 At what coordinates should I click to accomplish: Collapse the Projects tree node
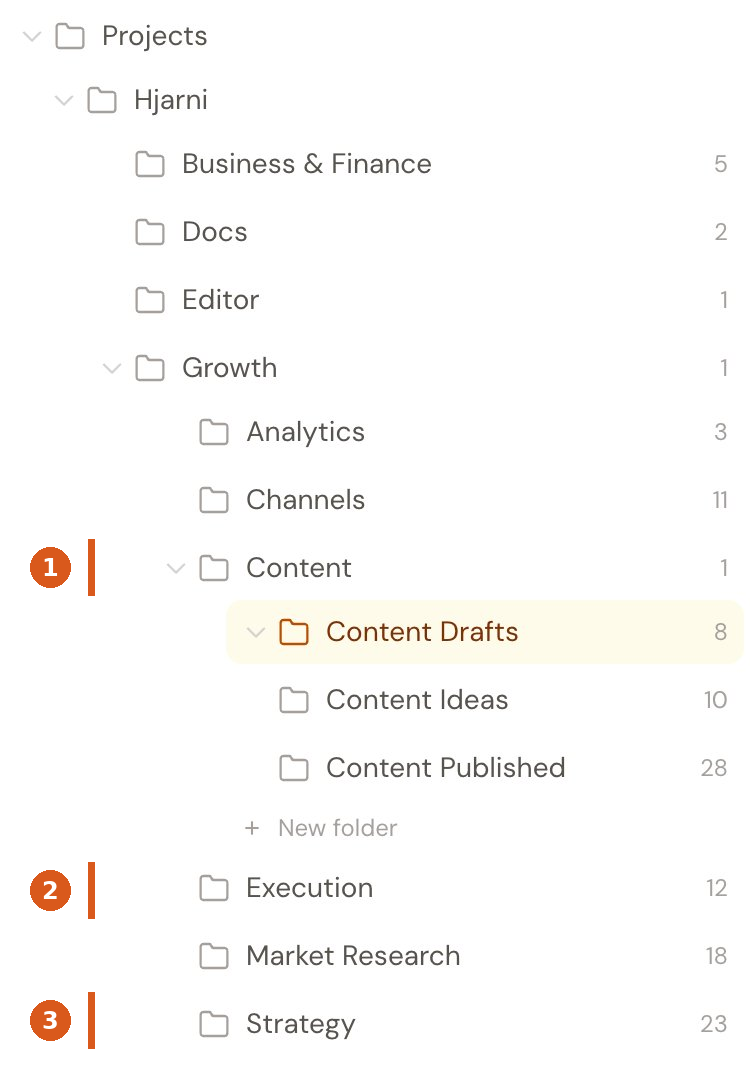(31, 36)
